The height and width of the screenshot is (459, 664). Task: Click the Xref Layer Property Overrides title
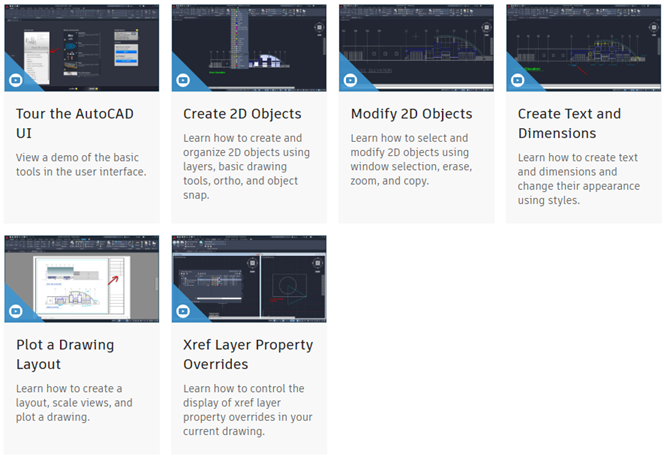(248, 354)
